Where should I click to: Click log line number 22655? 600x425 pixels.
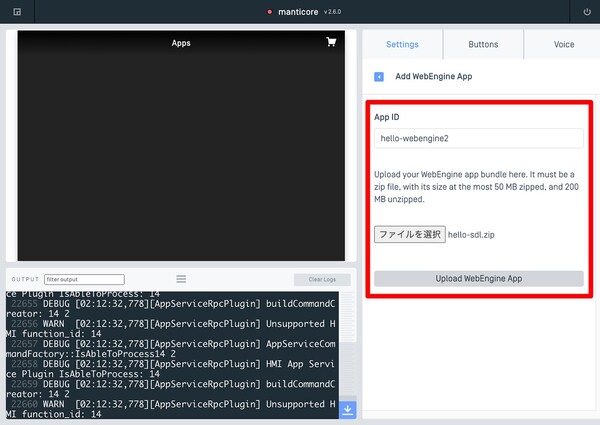point(24,304)
